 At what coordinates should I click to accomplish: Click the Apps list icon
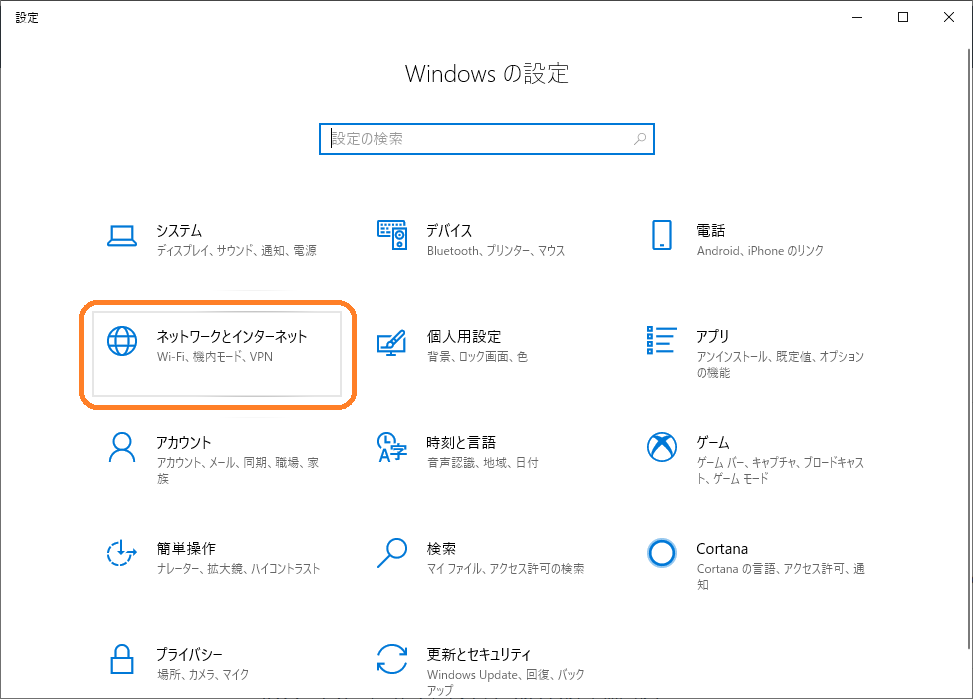pyautogui.click(x=661, y=340)
